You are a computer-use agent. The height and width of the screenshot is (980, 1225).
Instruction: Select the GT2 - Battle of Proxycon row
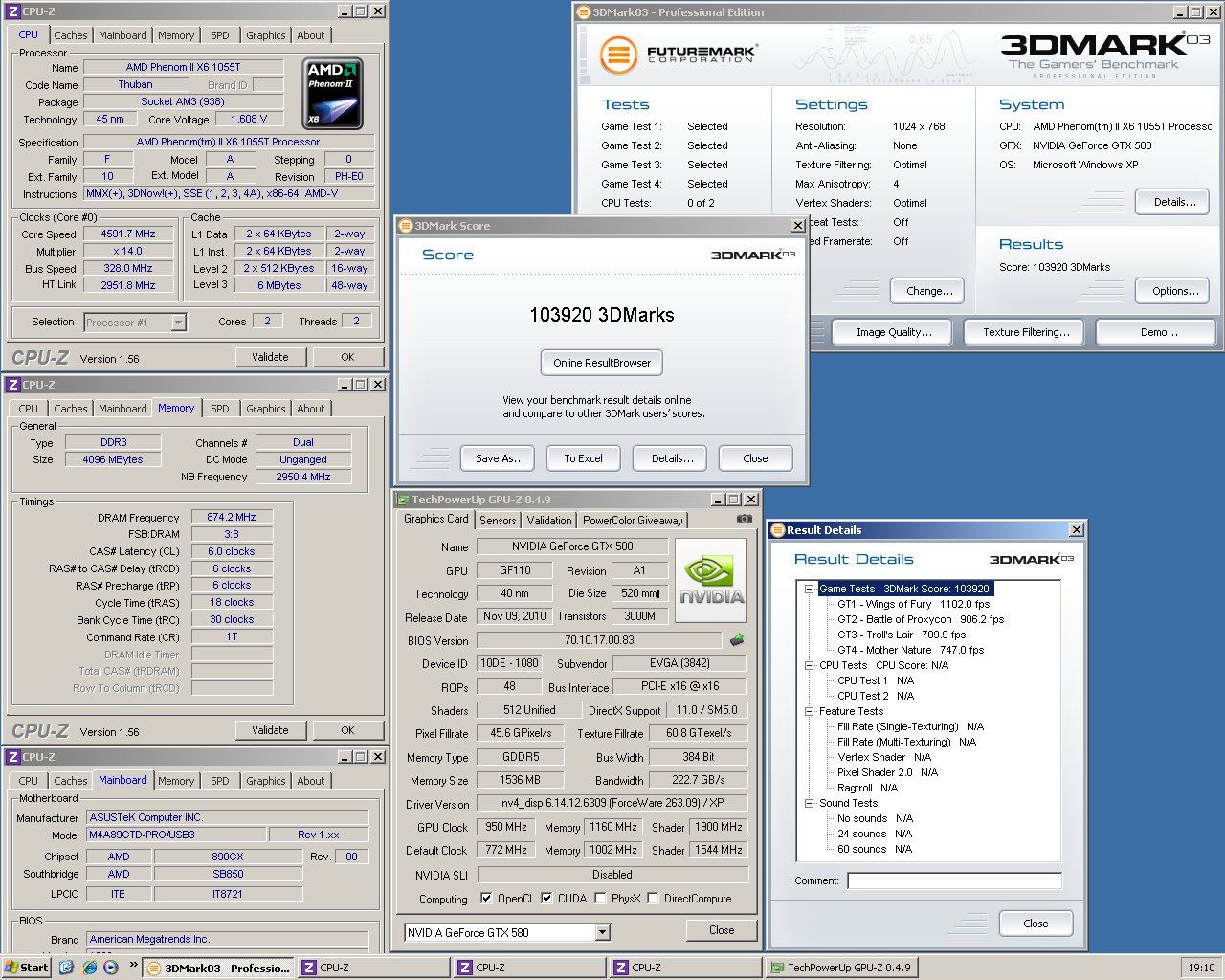coord(921,619)
